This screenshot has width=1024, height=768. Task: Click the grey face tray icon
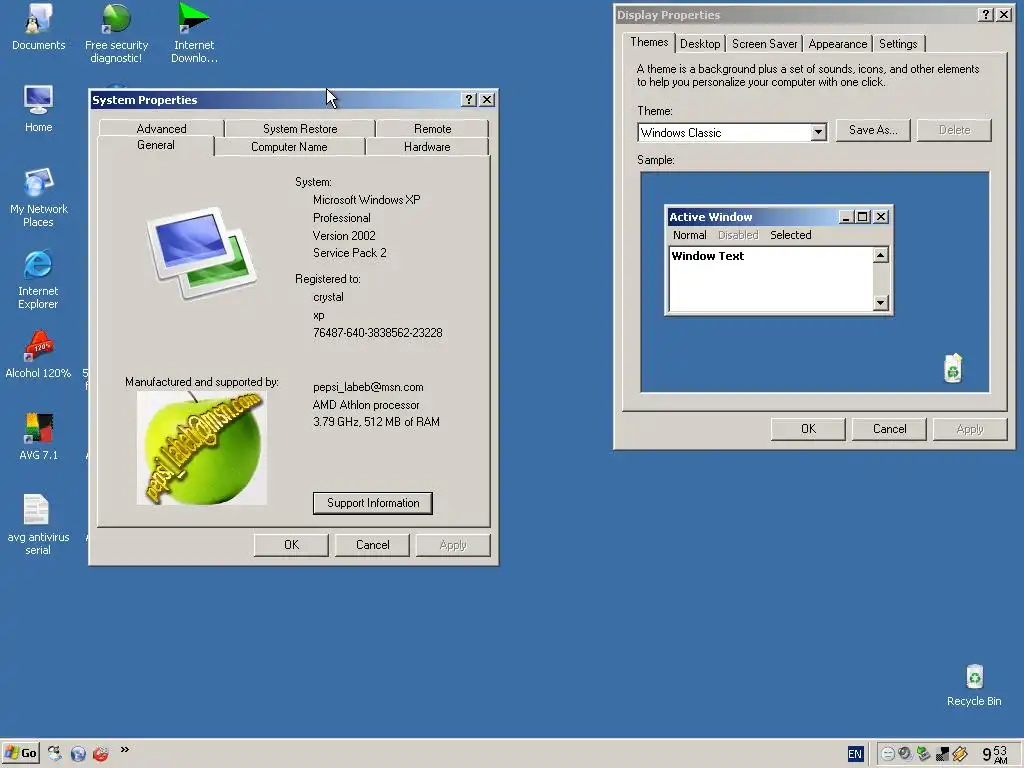point(888,754)
